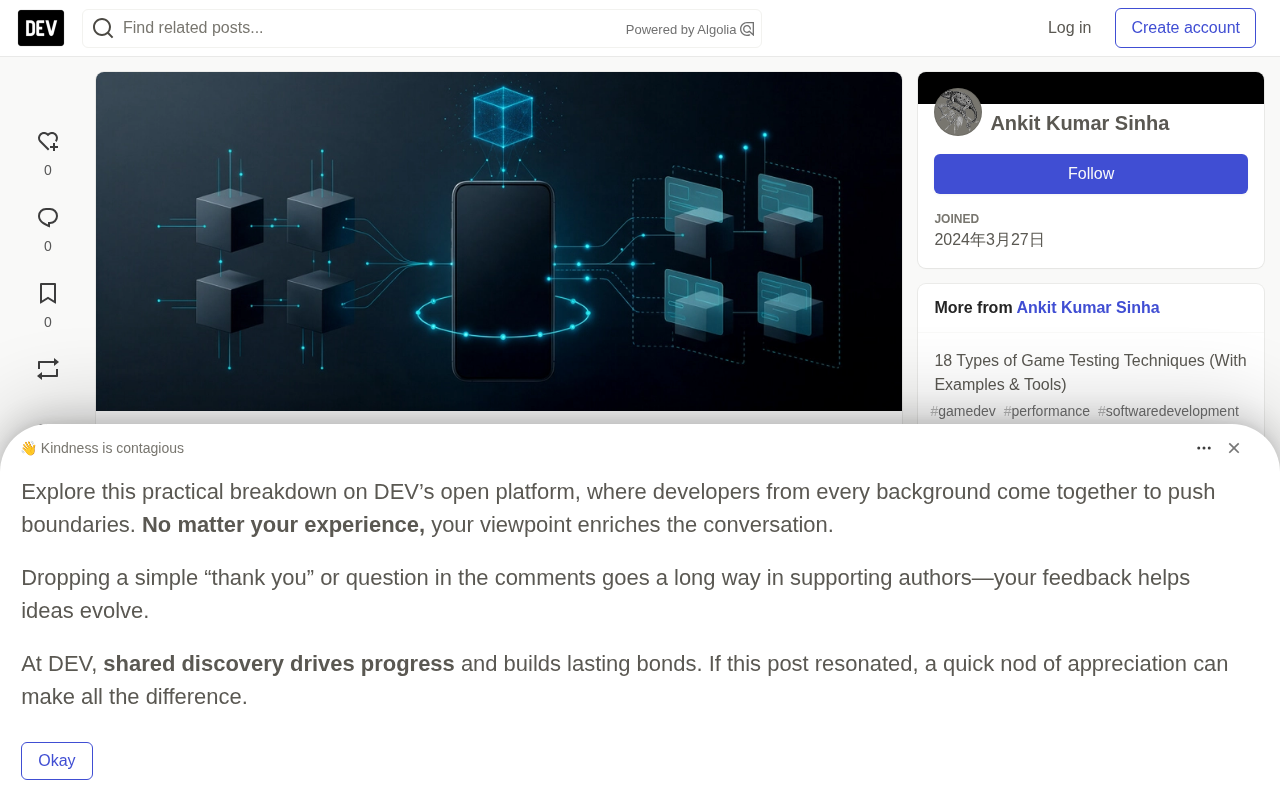Open the Algolia logo icon
1280x800 pixels.
pyautogui.click(x=747, y=29)
